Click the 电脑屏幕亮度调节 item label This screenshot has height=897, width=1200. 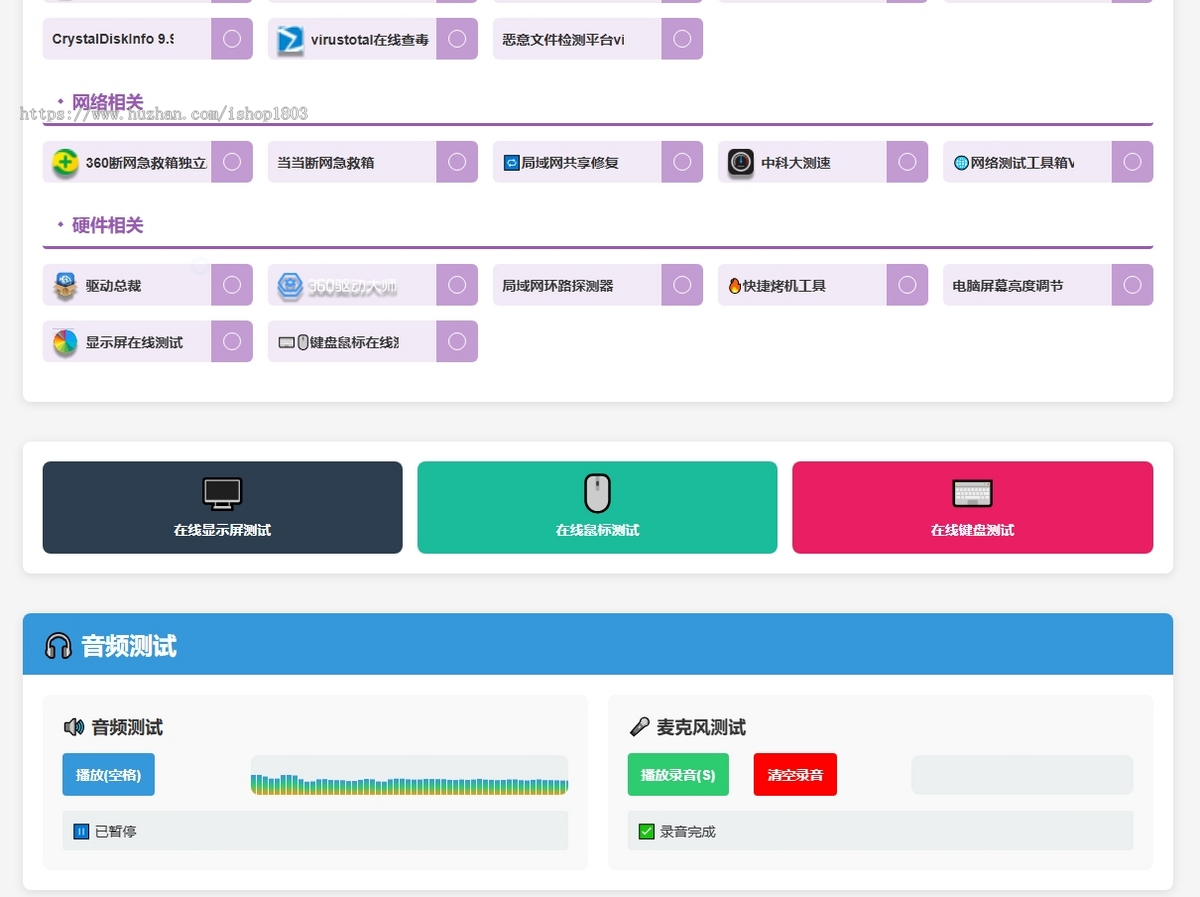pyautogui.click(x=1008, y=285)
